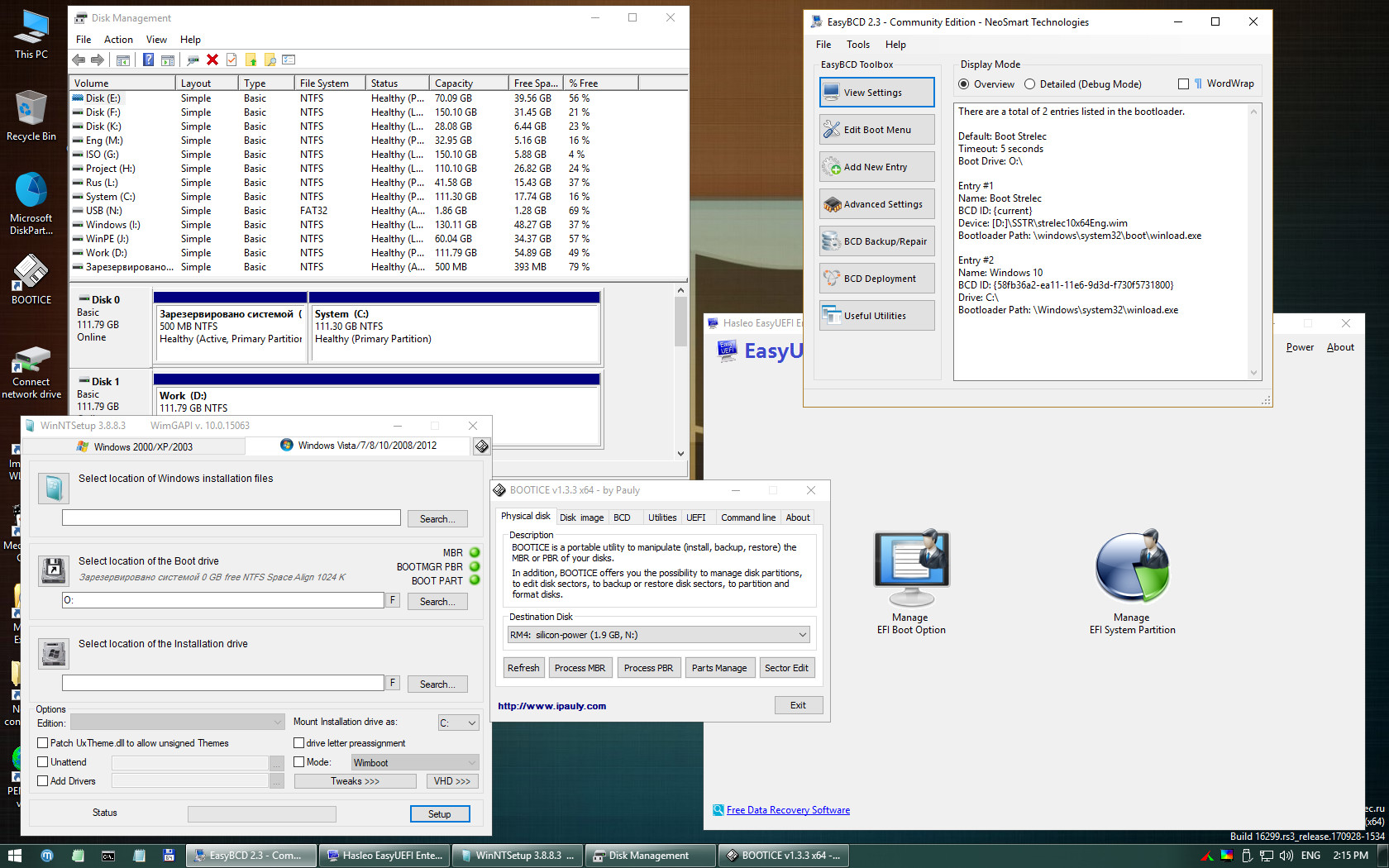This screenshot has width=1389, height=868.
Task: Expand Tweaks >>> in WinNTSetup
Action: coord(355,781)
